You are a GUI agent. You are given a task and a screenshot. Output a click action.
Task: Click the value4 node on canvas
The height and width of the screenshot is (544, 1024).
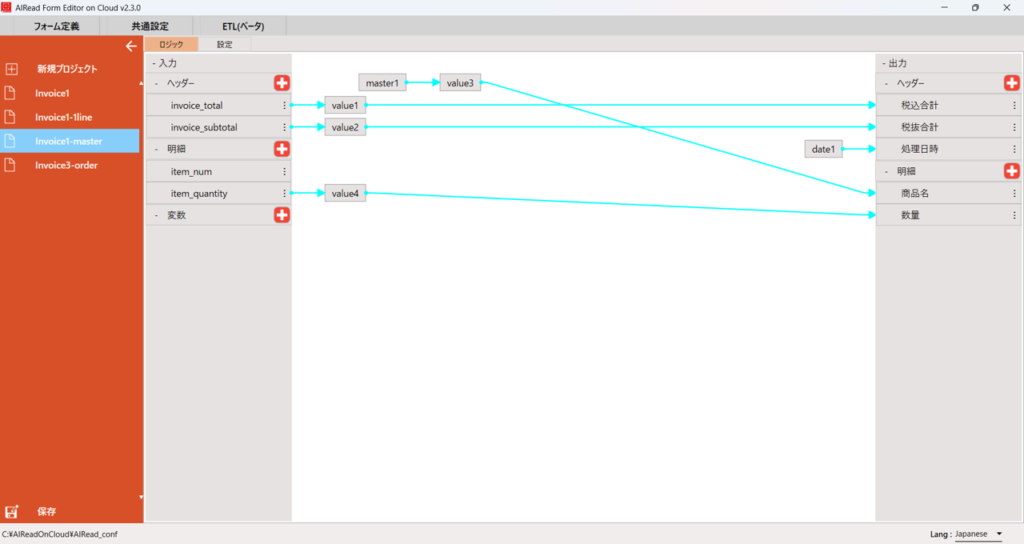pos(345,193)
